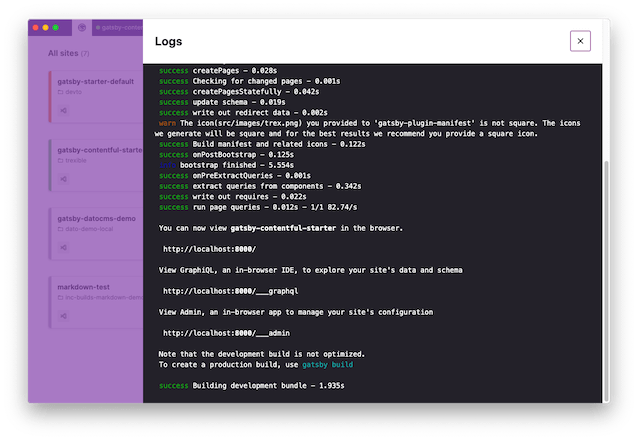The height and width of the screenshot is (440, 638).
Task: Select the gatsby-datocms-demo site title
Action: click(x=96, y=219)
